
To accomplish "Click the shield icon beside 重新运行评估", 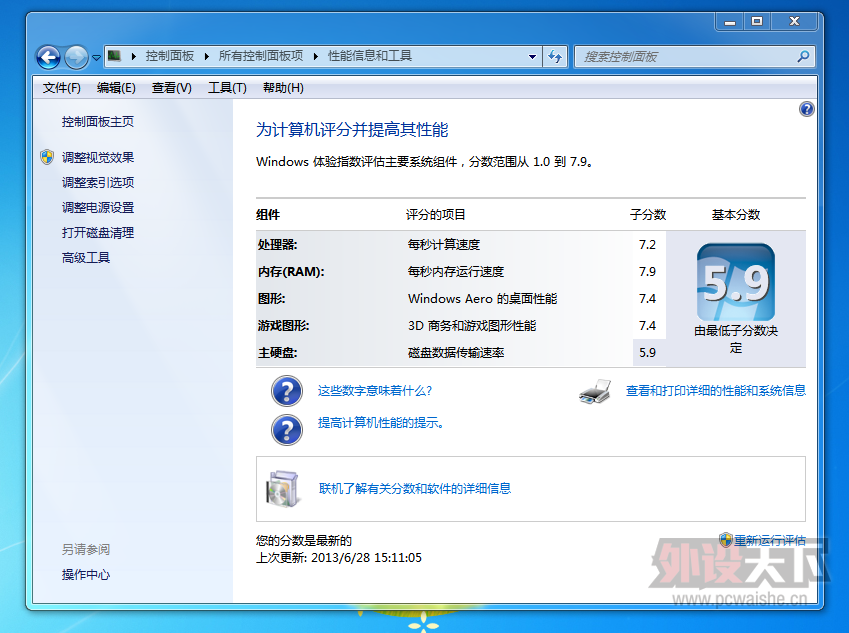I will click(726, 539).
